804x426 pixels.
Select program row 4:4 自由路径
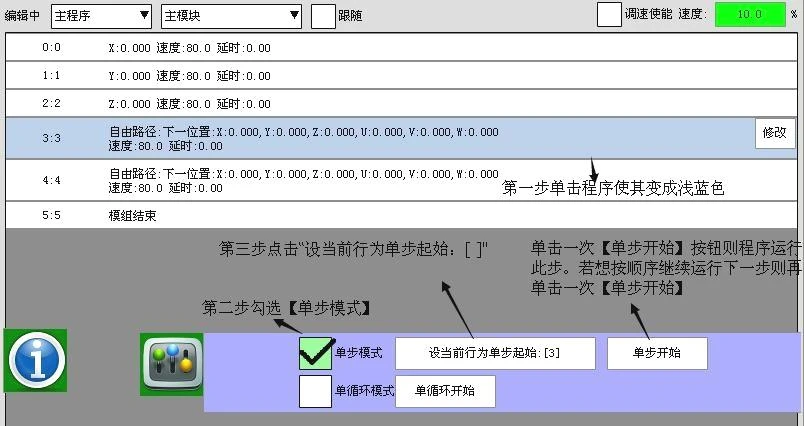[401, 180]
